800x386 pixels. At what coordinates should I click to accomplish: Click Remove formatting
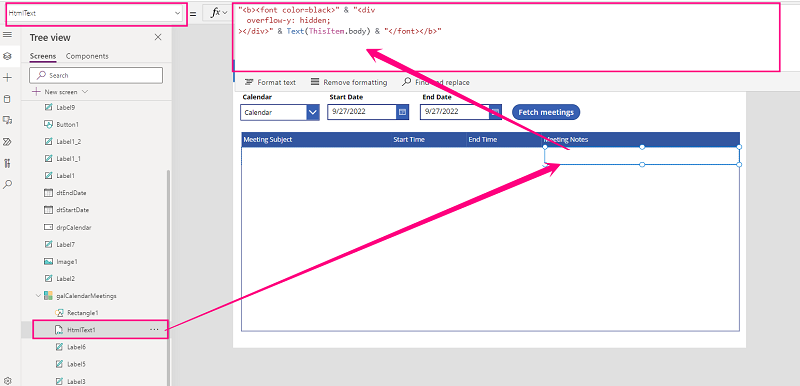[x=349, y=82]
